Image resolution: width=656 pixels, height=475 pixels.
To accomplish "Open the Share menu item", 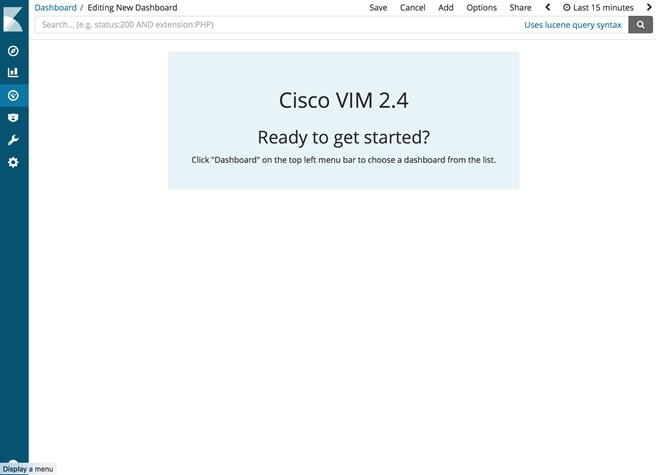I will coord(520,8).
